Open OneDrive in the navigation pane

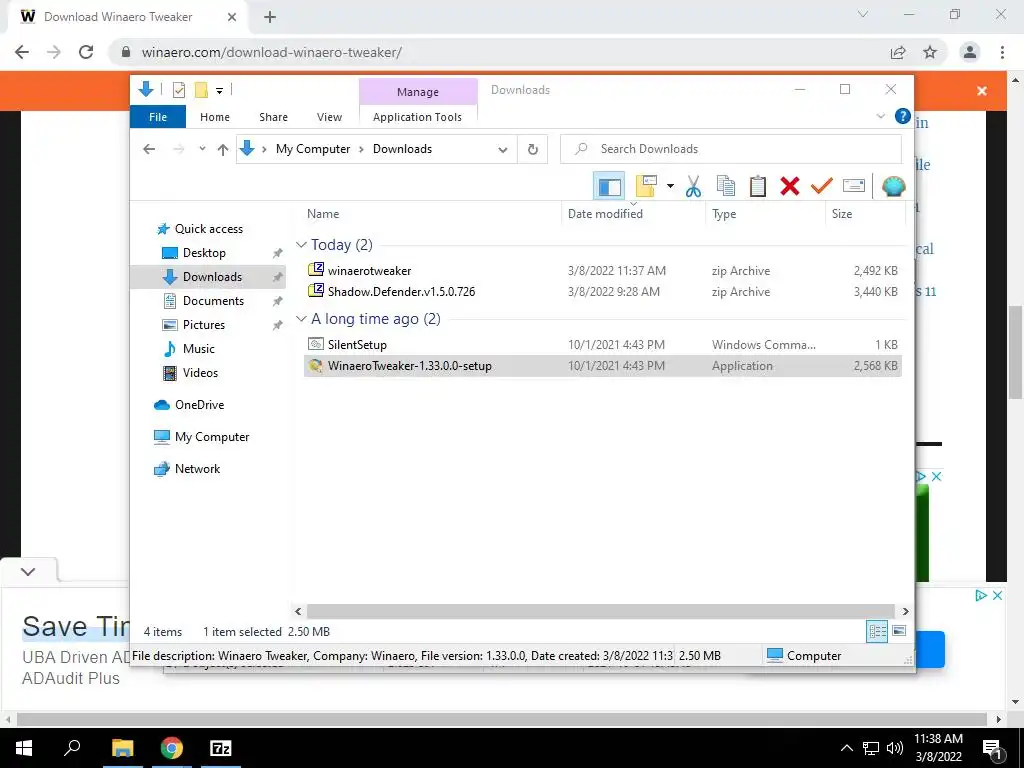pos(199,405)
